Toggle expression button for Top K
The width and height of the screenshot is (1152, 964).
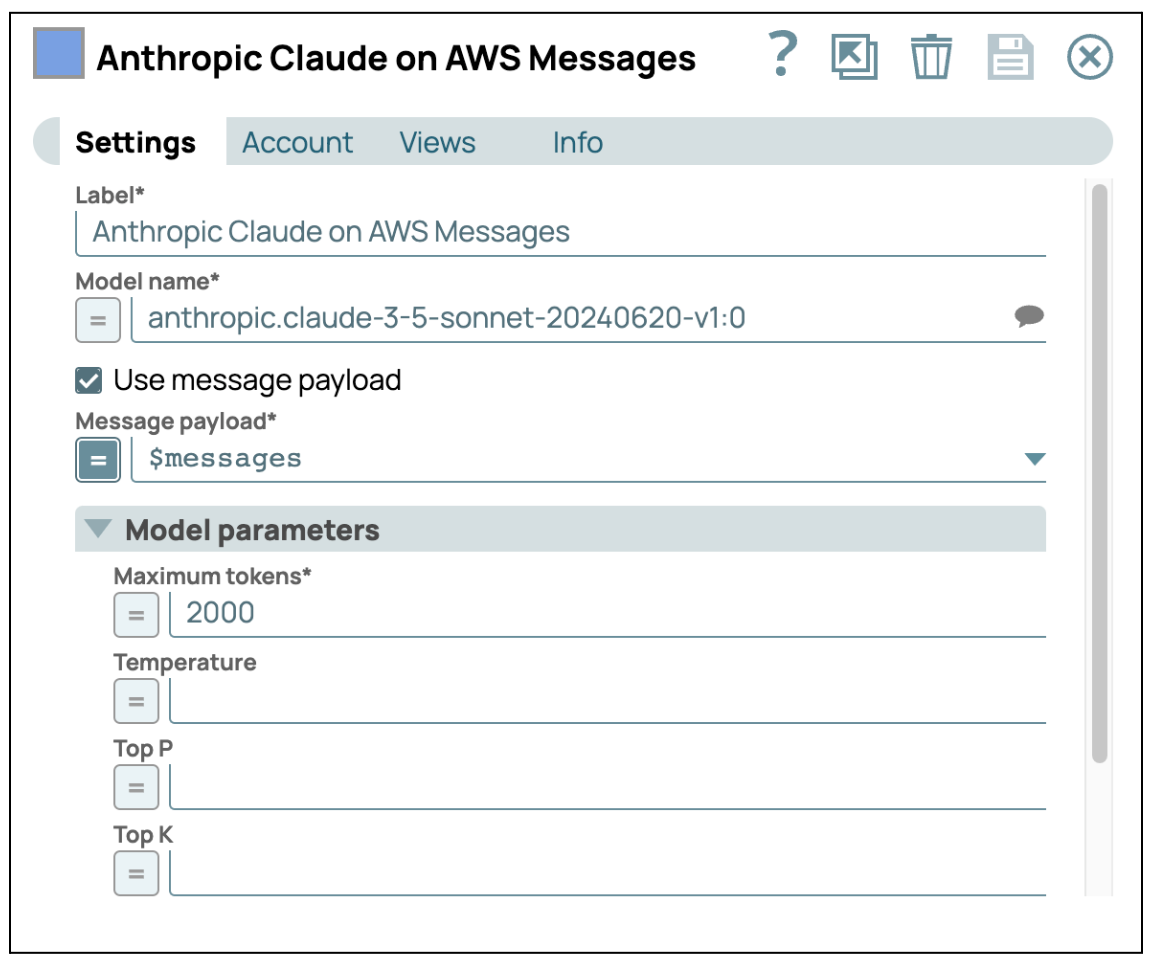(x=136, y=873)
